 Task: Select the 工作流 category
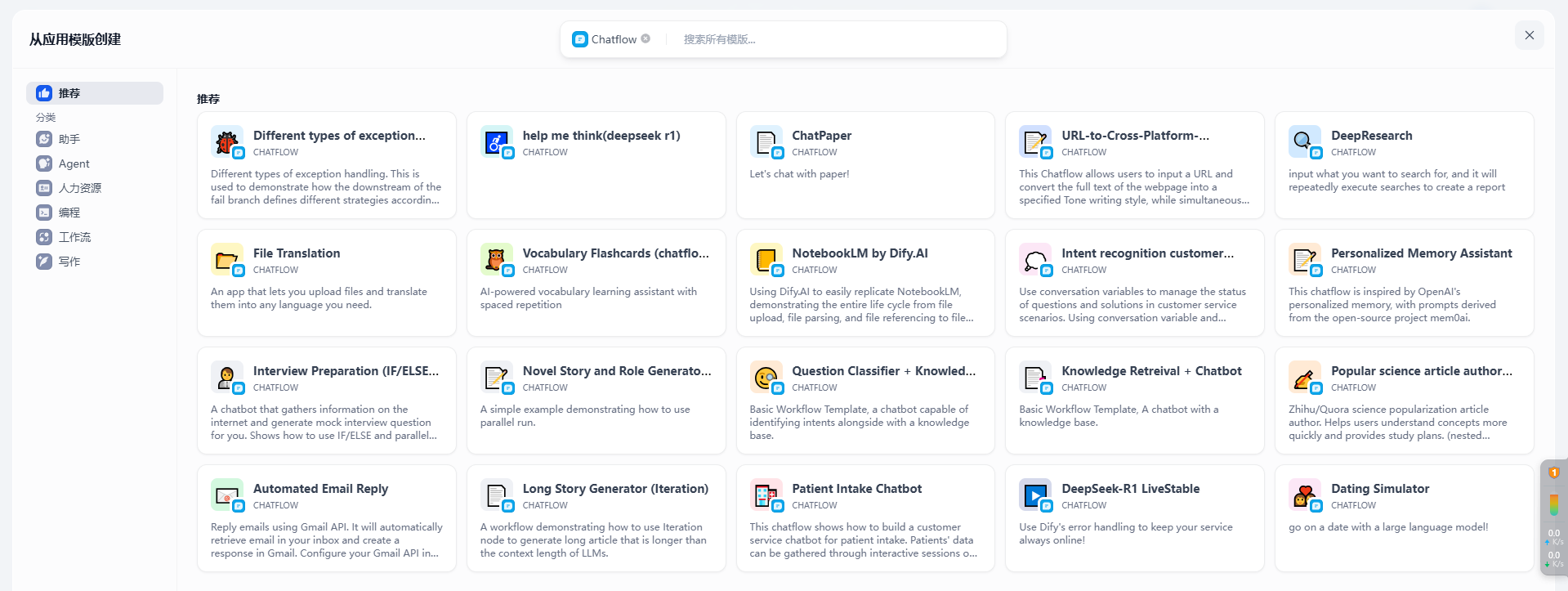95,237
